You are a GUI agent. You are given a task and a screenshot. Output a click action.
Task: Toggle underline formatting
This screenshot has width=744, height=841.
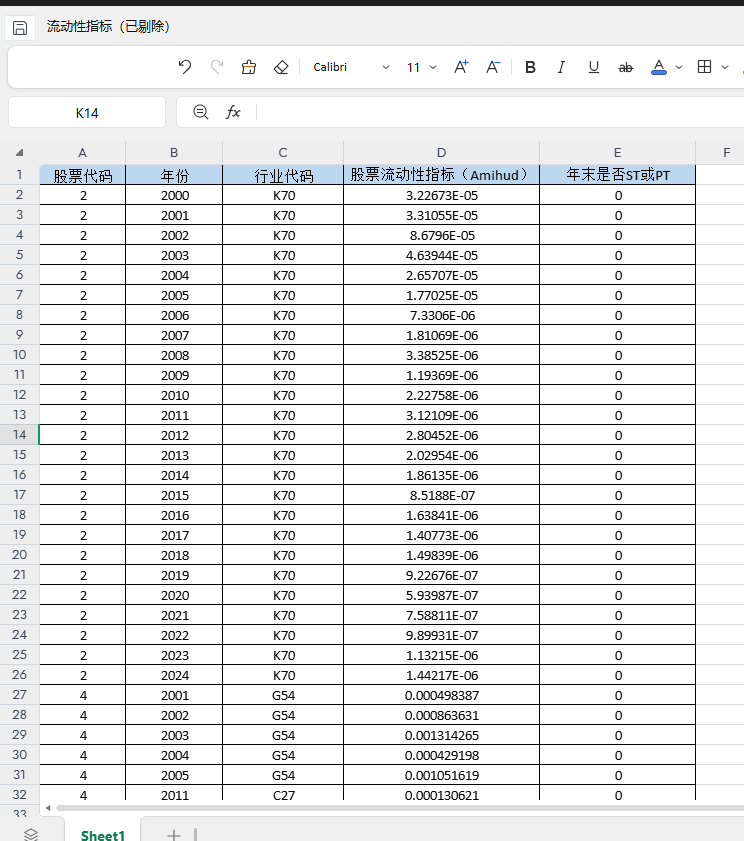(x=593, y=67)
